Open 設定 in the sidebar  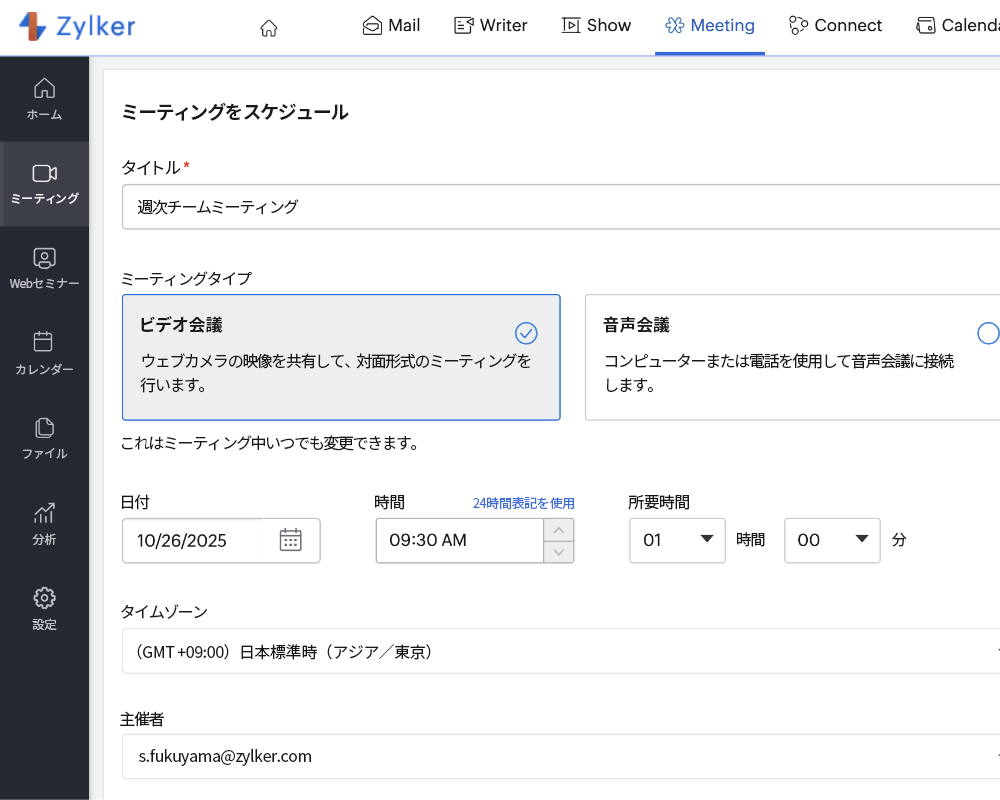pyautogui.click(x=44, y=609)
